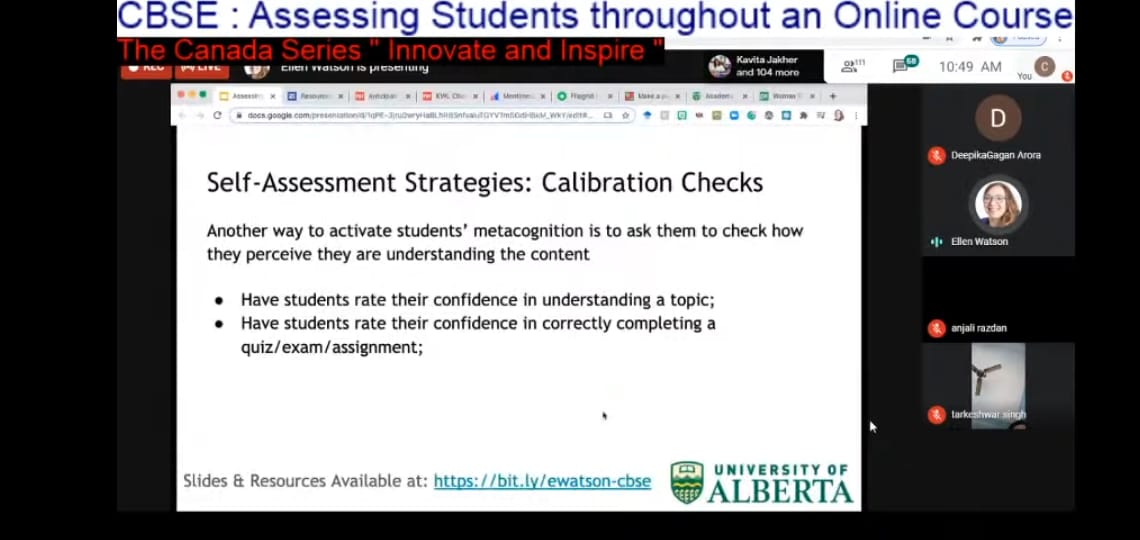Switch to the Resources browser tab
This screenshot has width=1140, height=540.
[x=313, y=96]
